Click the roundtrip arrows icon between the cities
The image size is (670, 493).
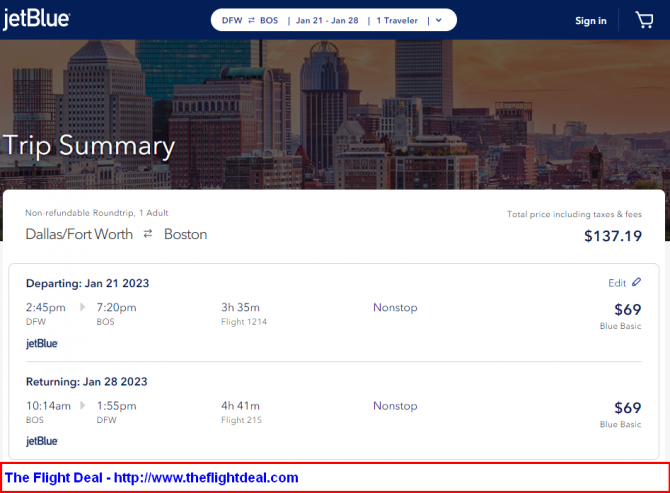pyautogui.click(x=148, y=234)
